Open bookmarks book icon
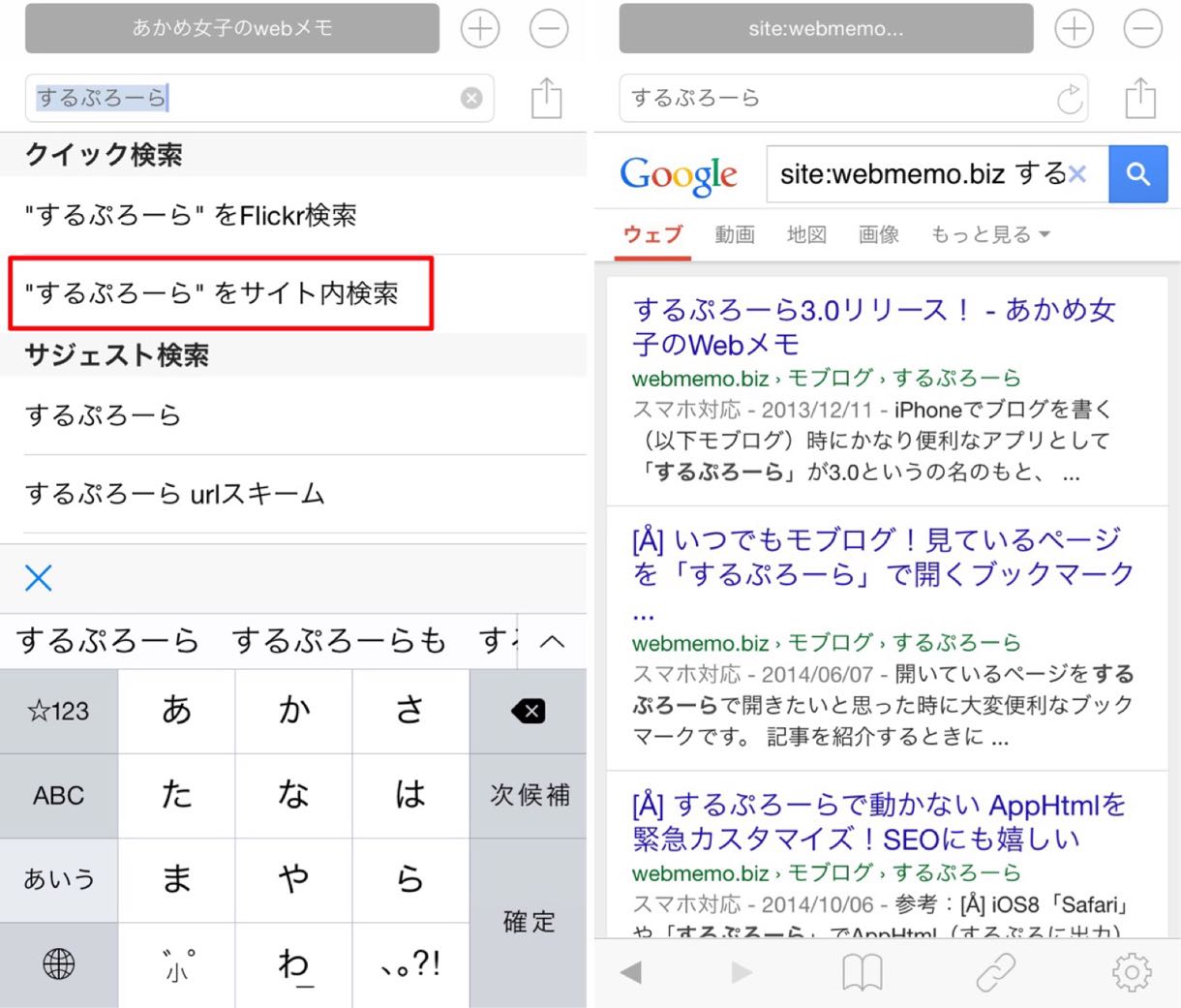Screen dimensions: 1181x1008 (x=862, y=972)
